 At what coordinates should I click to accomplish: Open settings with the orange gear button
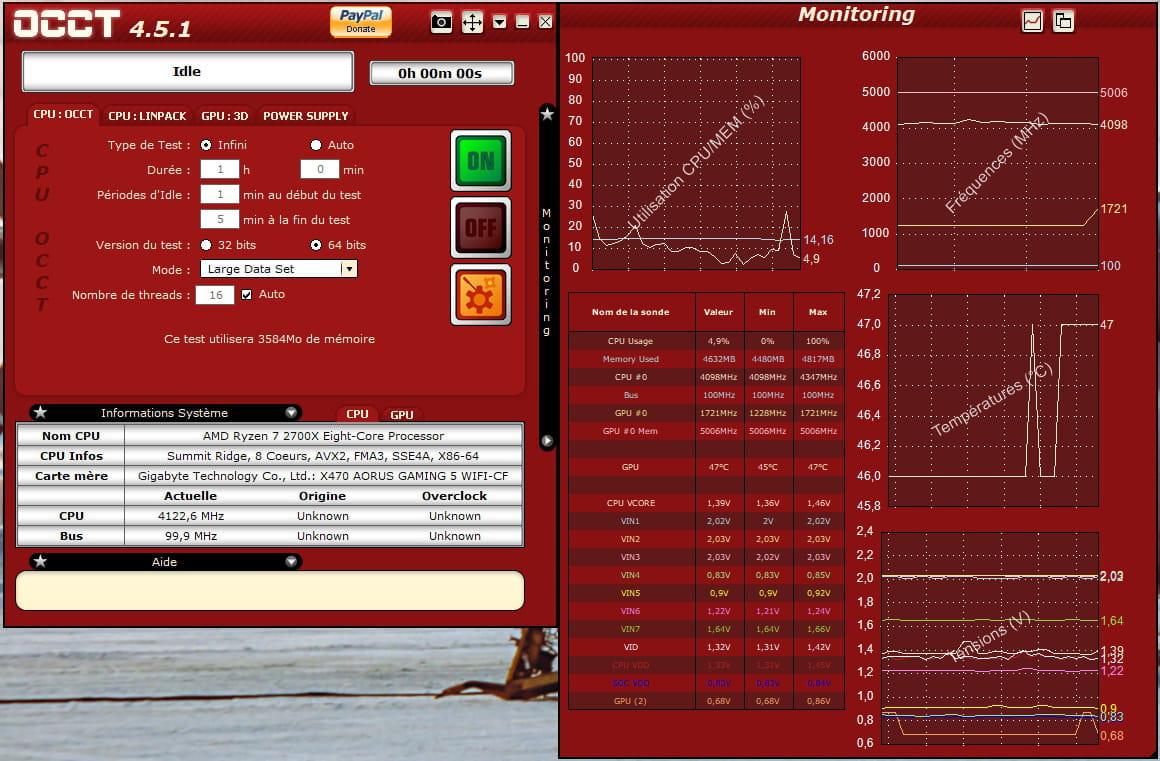(481, 294)
